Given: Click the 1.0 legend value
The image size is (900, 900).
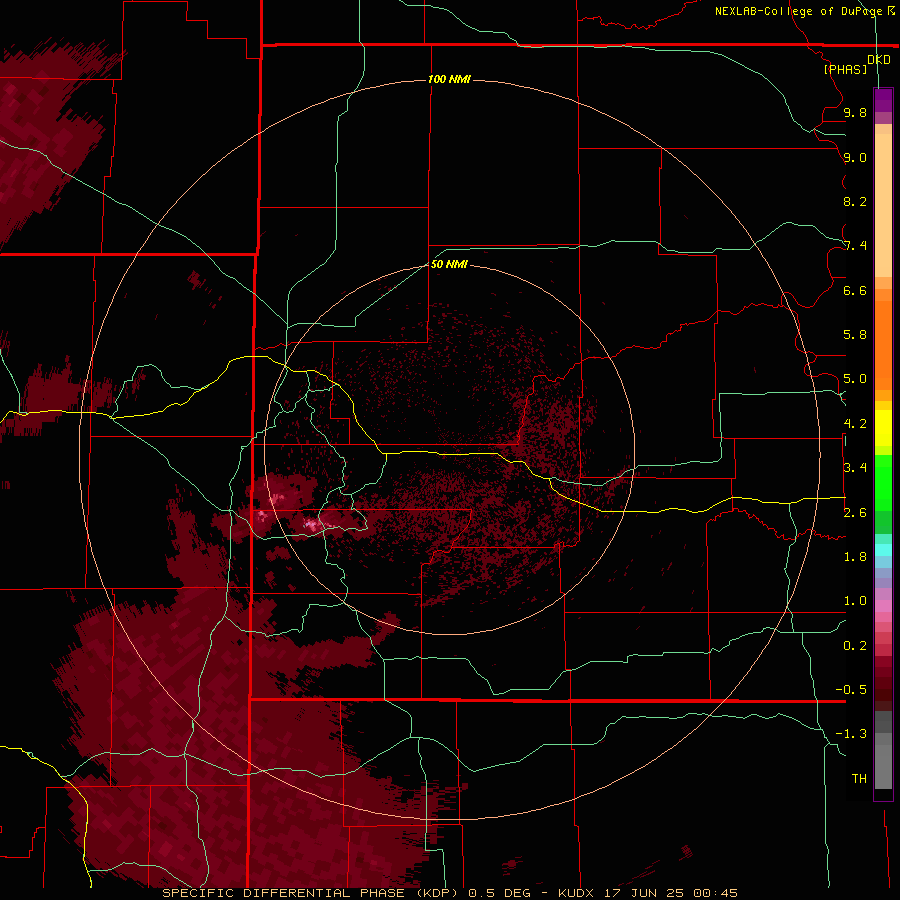Looking at the screenshot, I should 855,601.
